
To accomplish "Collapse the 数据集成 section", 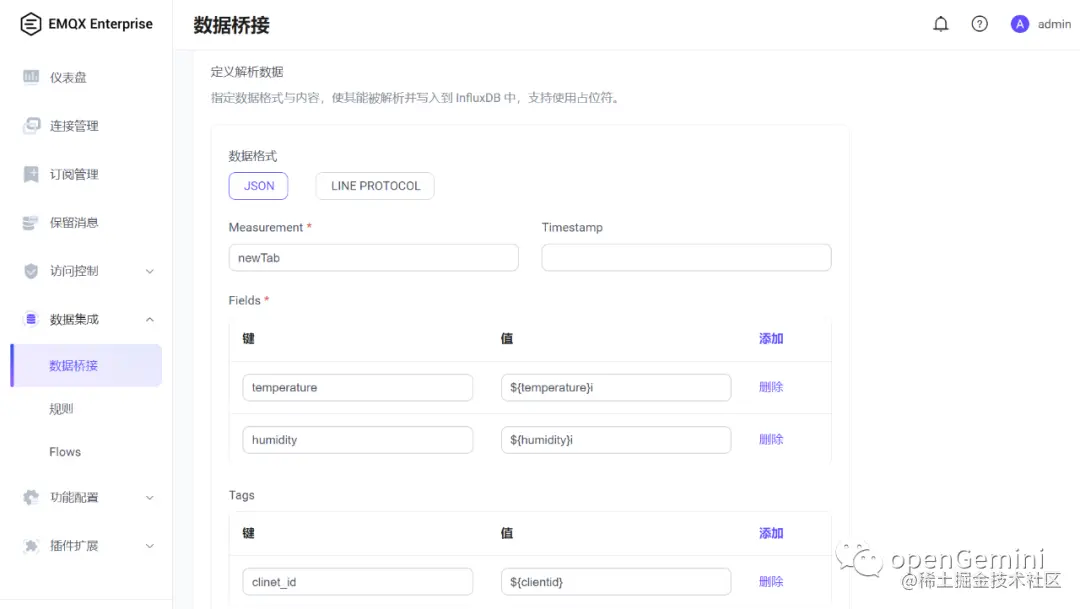I will [150, 318].
